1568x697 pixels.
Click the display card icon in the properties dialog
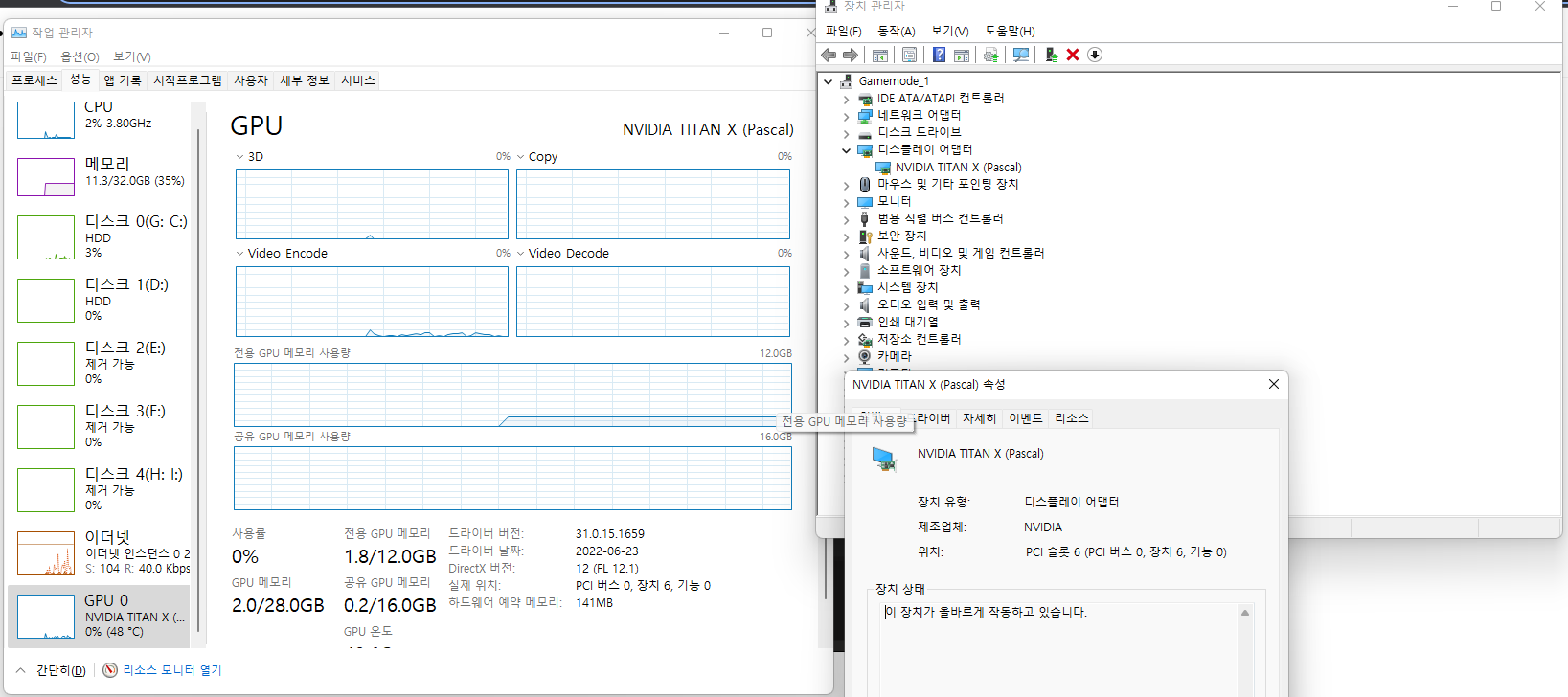tap(884, 460)
